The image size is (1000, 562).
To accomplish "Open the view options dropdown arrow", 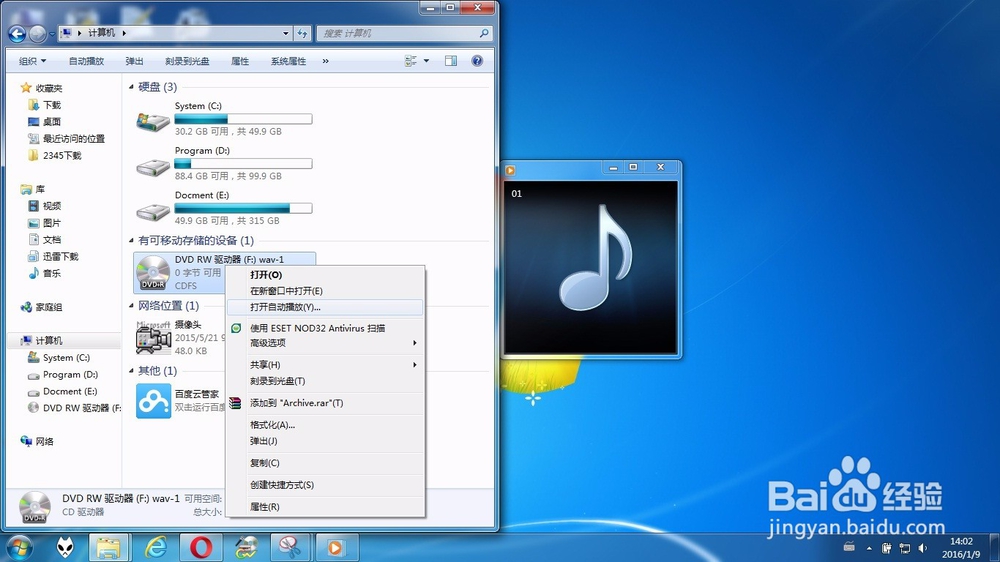I will coord(426,61).
